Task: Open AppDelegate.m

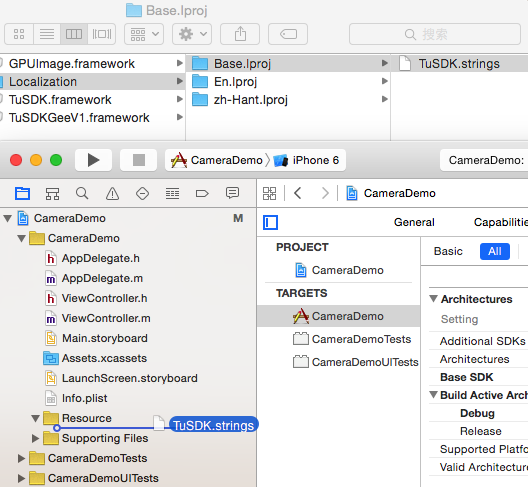Action: [94, 278]
